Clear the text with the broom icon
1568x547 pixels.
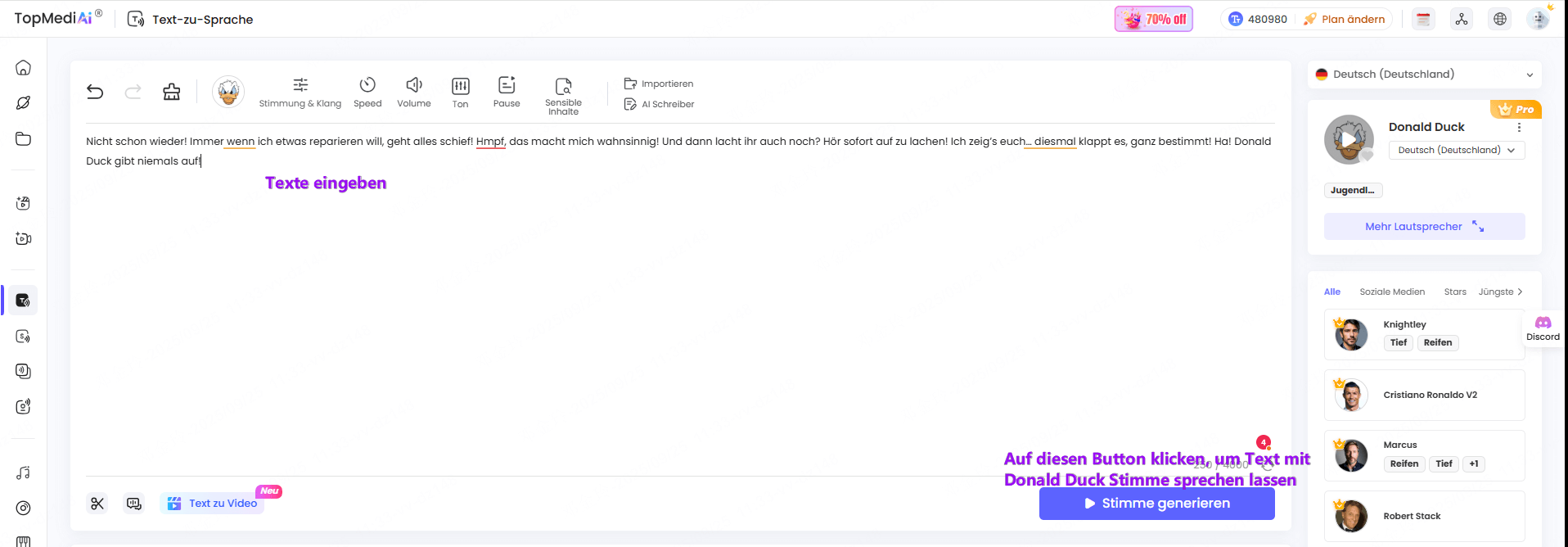pyautogui.click(x=172, y=92)
